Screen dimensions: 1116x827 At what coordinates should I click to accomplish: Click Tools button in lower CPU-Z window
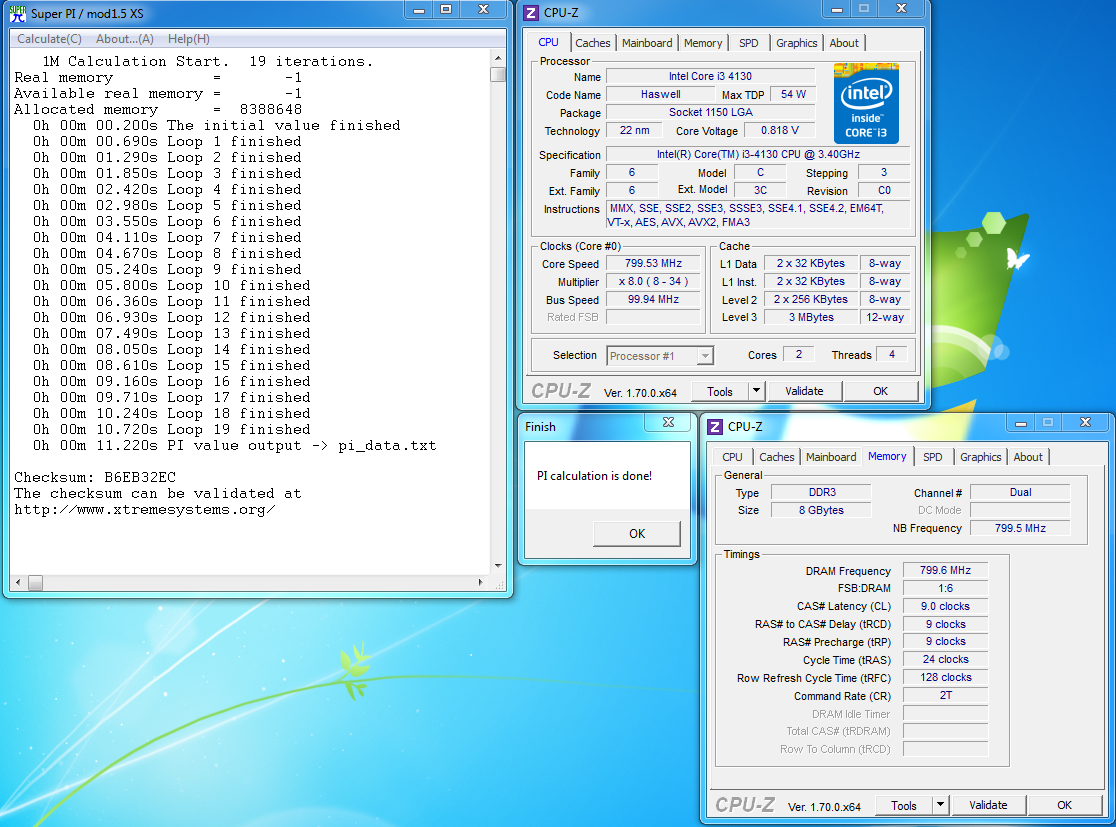pyautogui.click(x=904, y=806)
